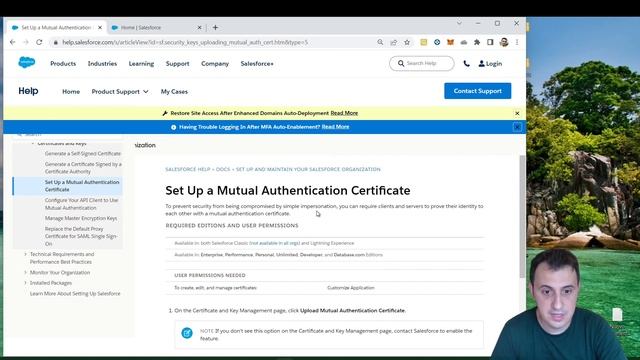Click the phone icon in Salesforce header
Screen dimensions: 640x360
[x=466, y=64]
